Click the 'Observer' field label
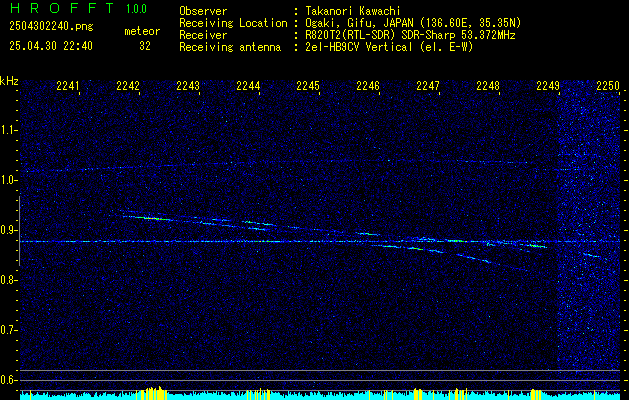The height and width of the screenshot is (400, 629). (203, 11)
